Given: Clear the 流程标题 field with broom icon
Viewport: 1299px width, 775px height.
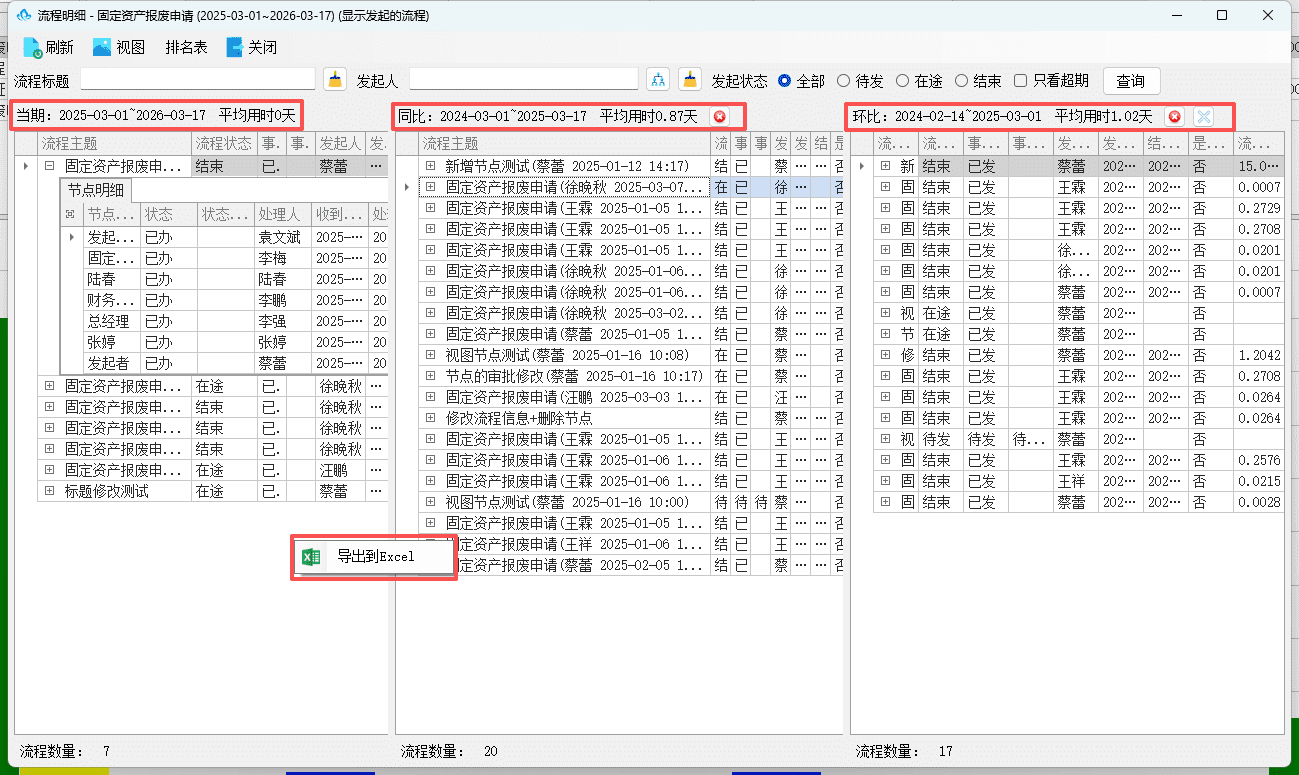Looking at the screenshot, I should [x=335, y=80].
